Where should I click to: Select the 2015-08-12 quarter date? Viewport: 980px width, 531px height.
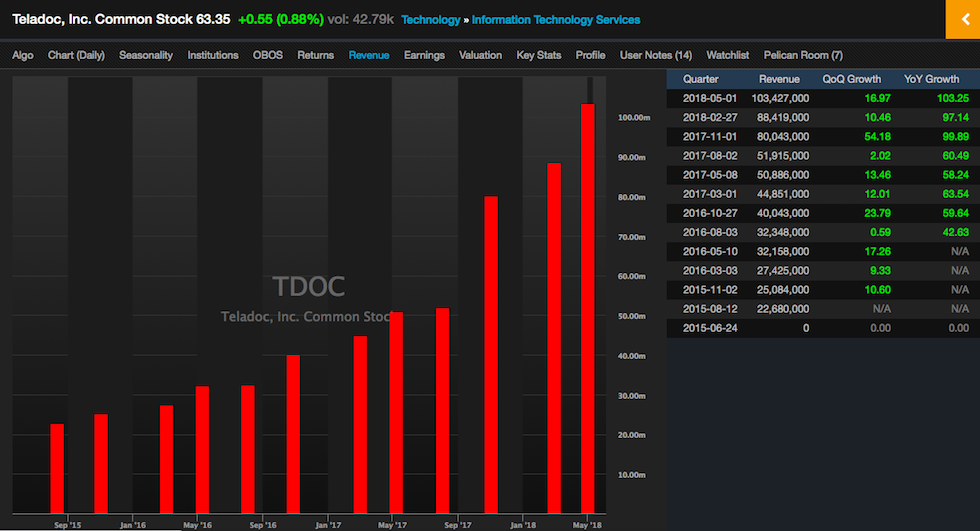710,309
